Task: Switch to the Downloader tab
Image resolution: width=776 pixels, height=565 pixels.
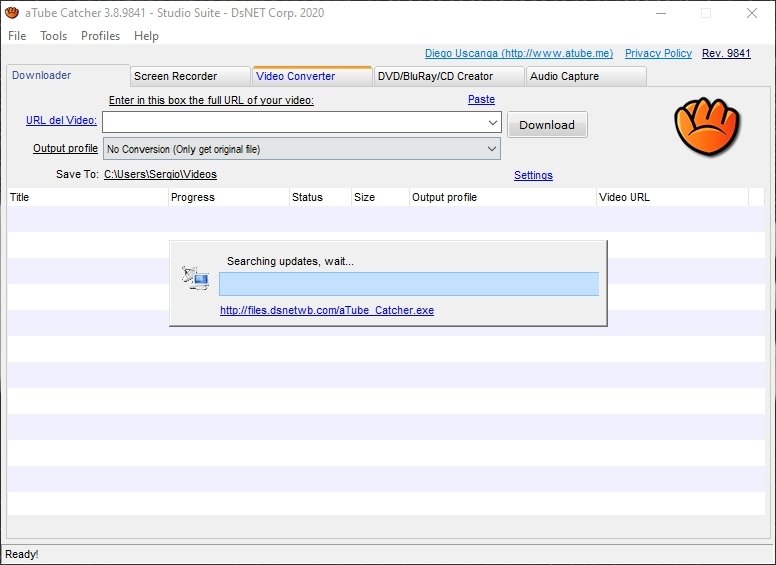Action: [68, 75]
